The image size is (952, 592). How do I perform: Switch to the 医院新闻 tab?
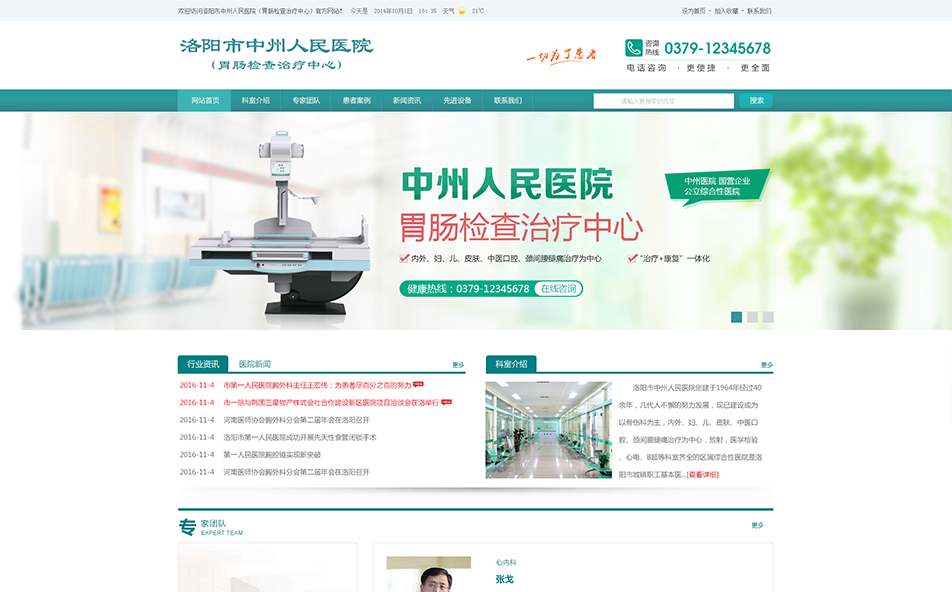255,364
